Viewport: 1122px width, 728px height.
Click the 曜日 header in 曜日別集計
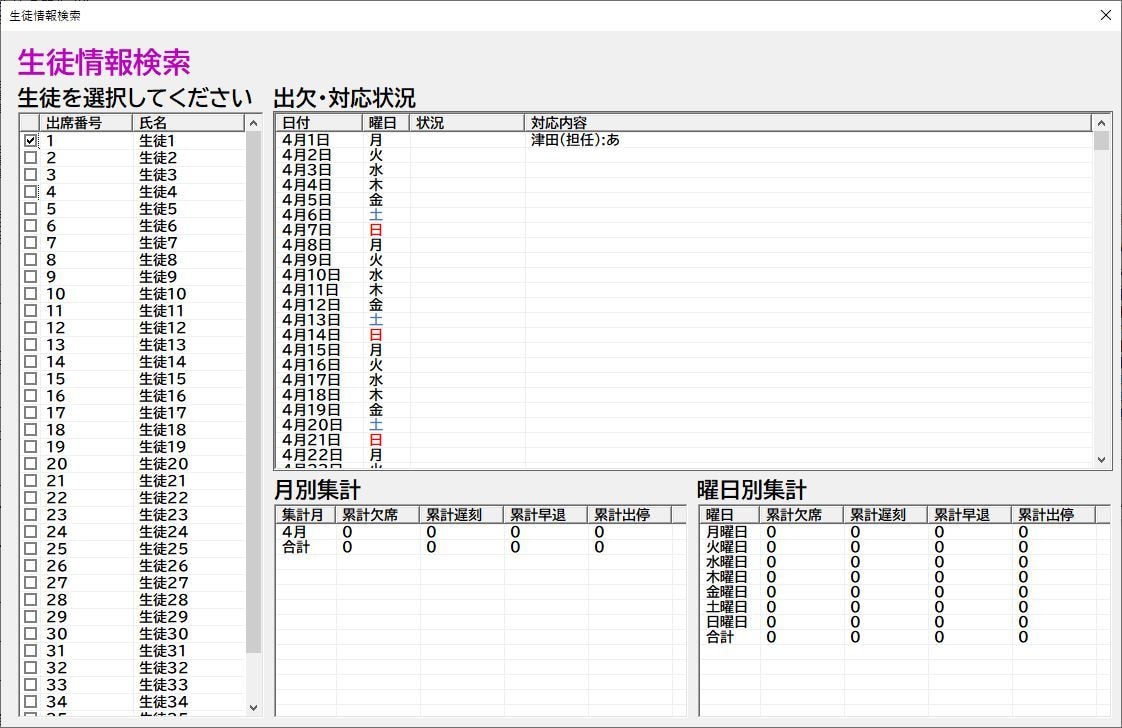point(729,515)
